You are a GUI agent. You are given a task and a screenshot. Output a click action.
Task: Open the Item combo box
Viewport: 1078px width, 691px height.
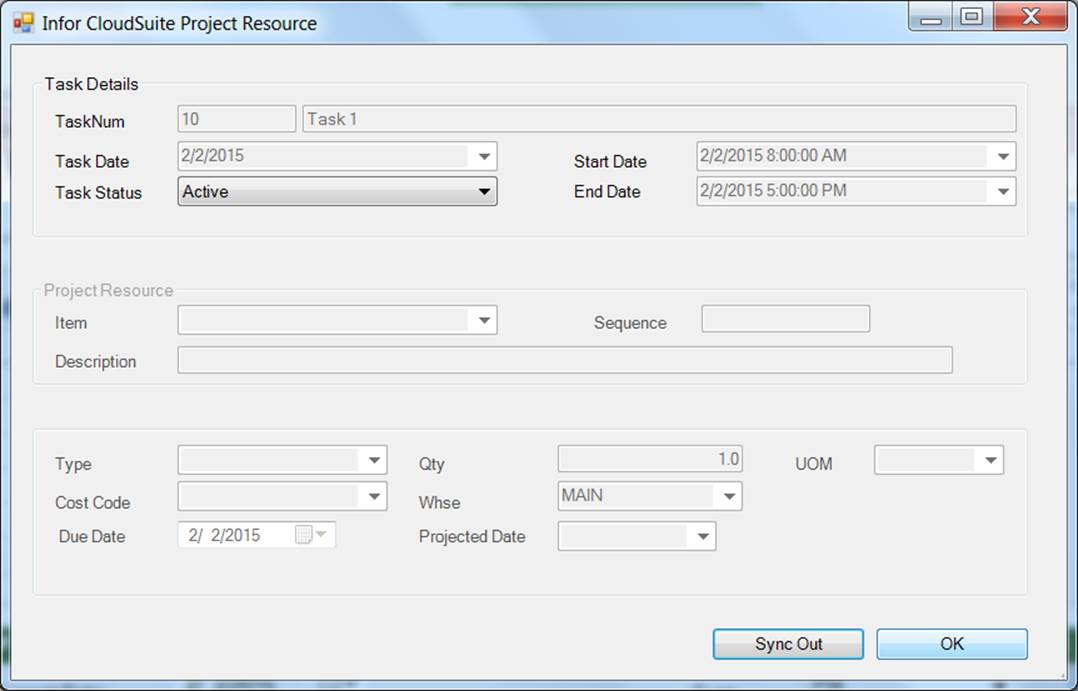tap(484, 321)
